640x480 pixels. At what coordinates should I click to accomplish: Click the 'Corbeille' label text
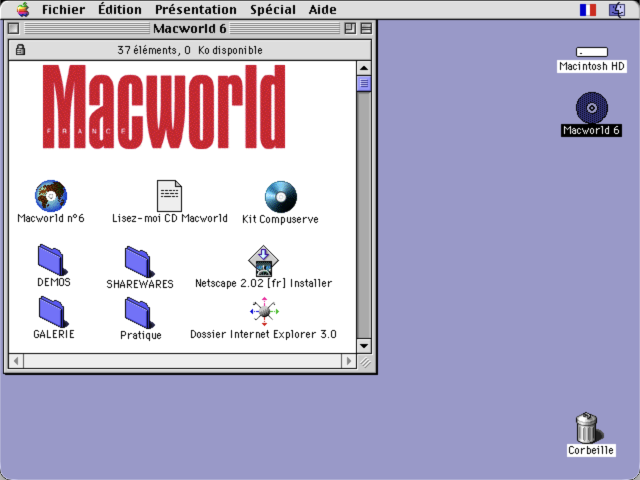point(591,450)
